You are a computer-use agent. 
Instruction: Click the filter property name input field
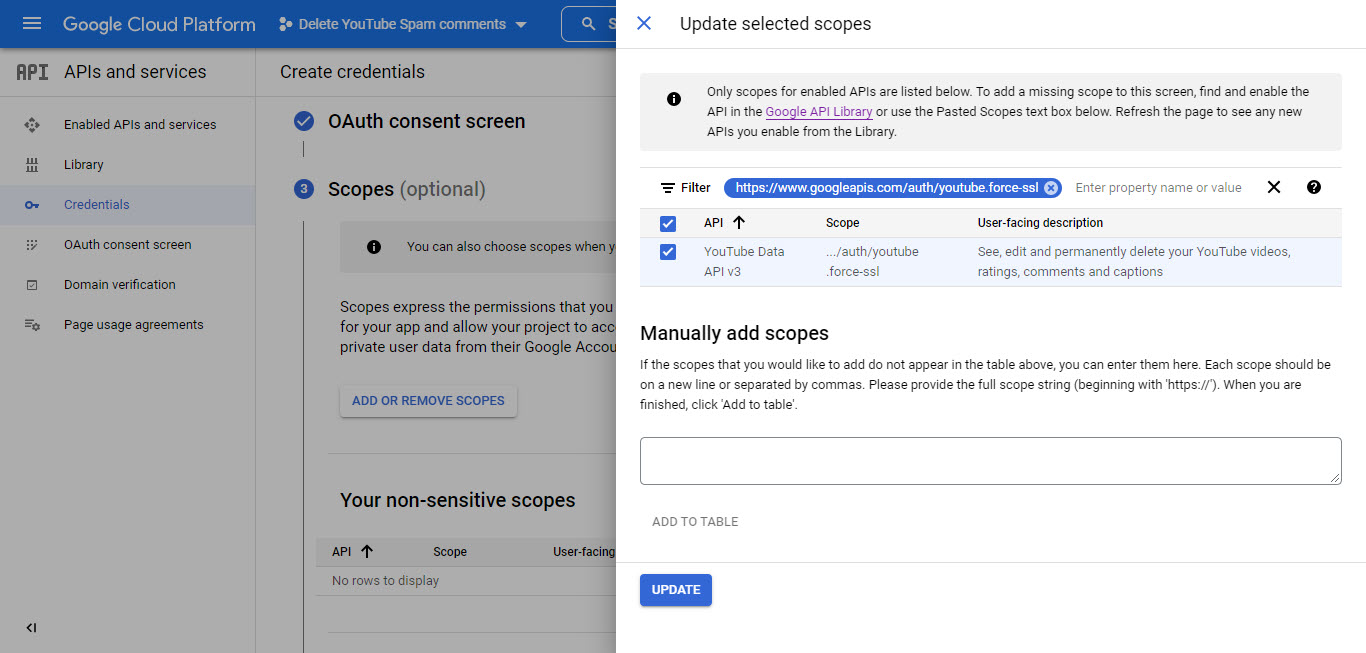tap(1160, 188)
